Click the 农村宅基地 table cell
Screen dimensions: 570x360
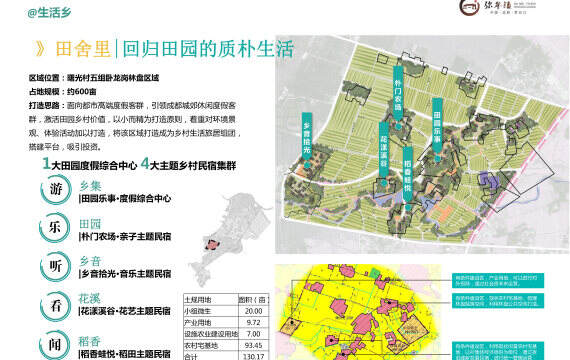[211, 345]
